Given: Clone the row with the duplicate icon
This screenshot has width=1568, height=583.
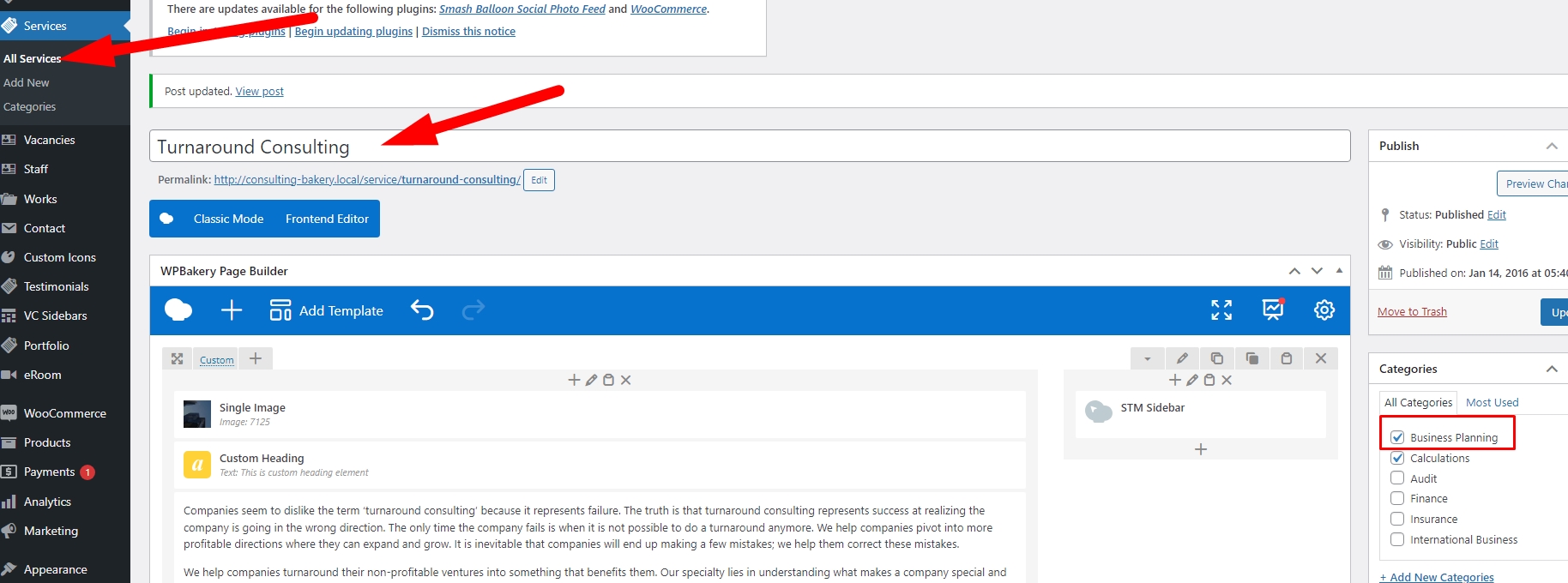Looking at the screenshot, I should (1217, 358).
